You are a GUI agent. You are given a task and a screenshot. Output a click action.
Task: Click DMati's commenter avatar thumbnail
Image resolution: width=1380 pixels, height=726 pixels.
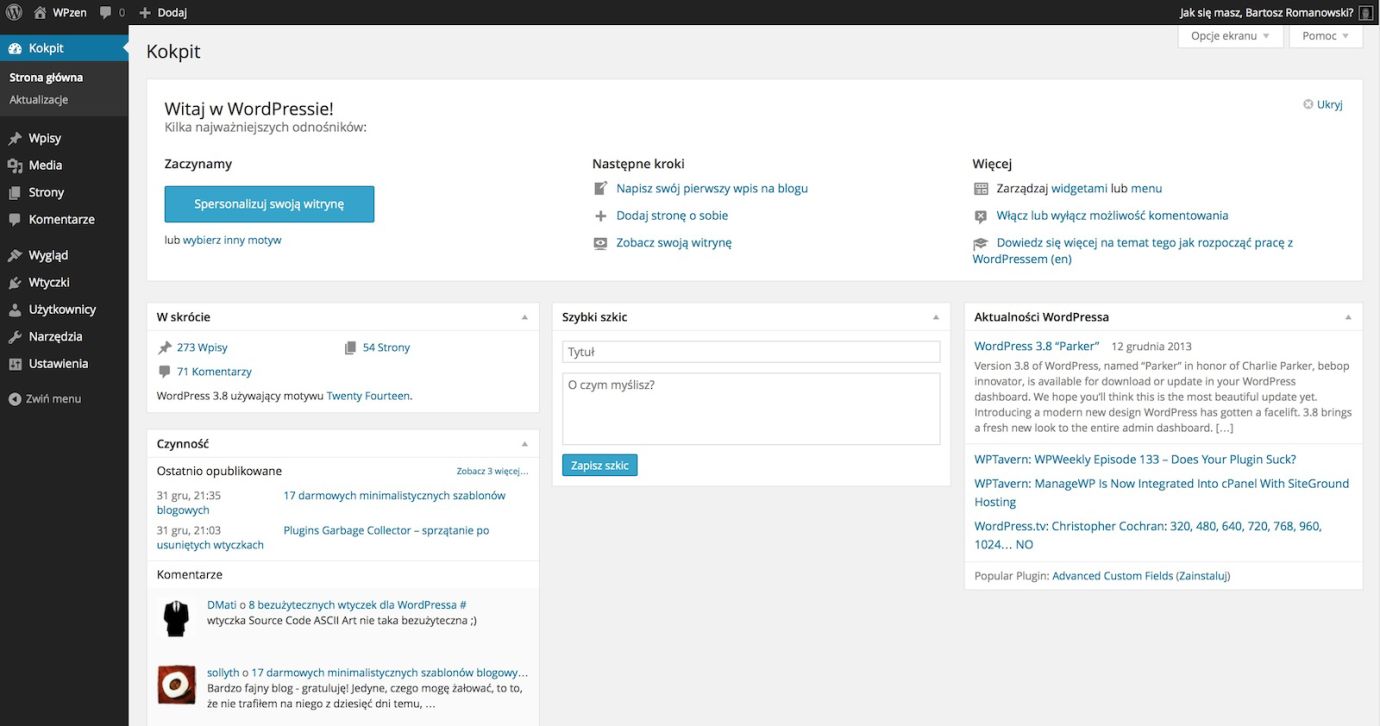(176, 619)
